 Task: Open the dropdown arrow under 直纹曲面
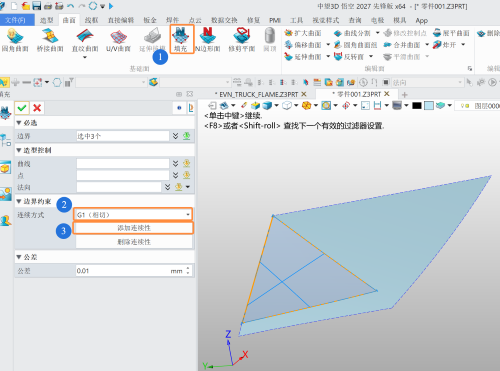(x=85, y=58)
